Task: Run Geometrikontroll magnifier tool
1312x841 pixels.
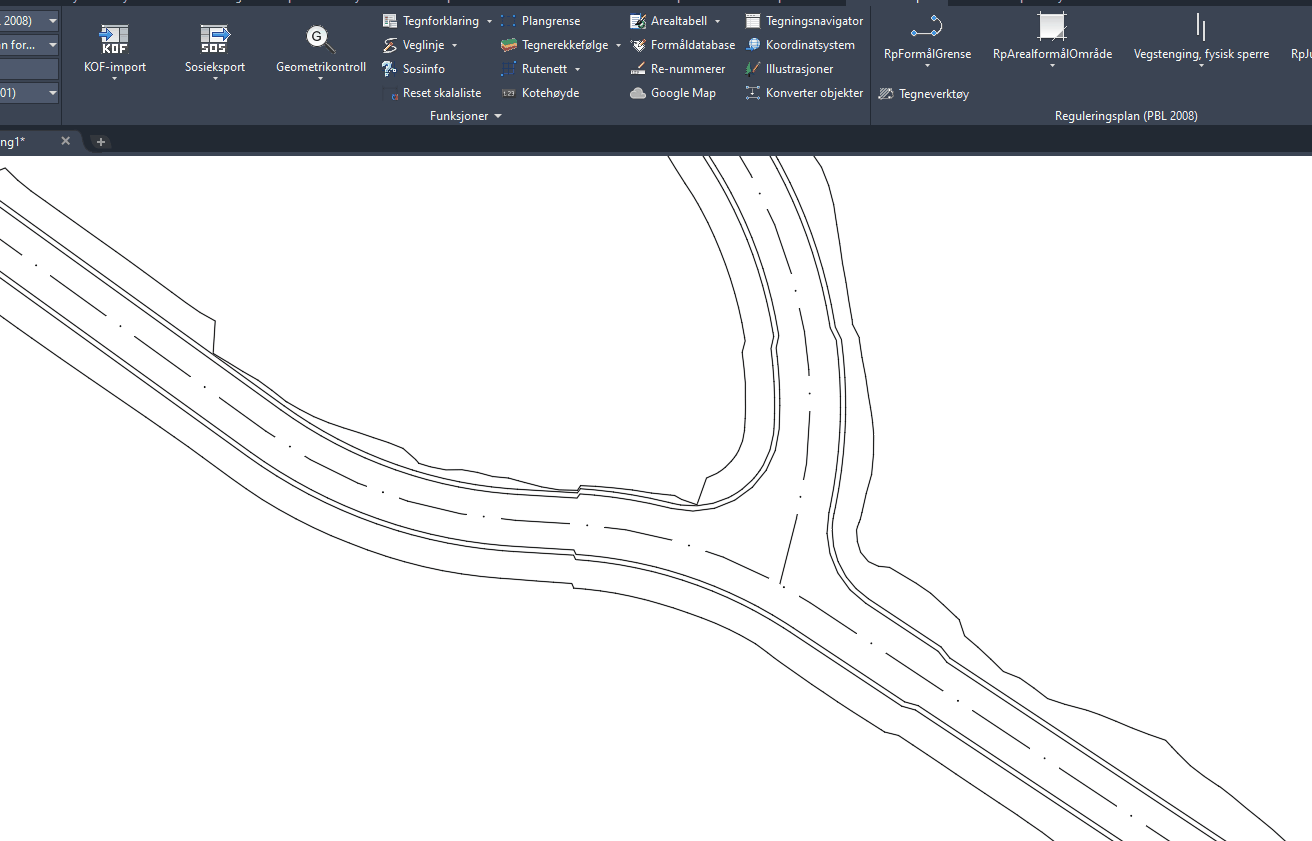Action: [x=320, y=40]
